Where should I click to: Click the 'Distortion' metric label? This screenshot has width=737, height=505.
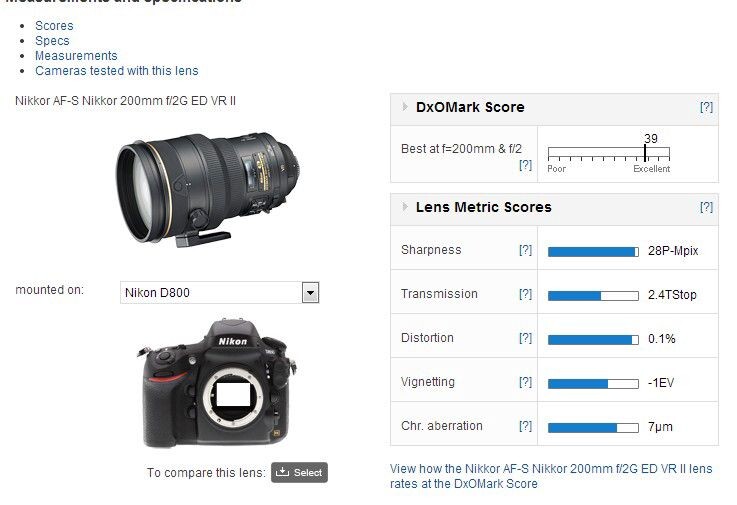click(x=427, y=338)
